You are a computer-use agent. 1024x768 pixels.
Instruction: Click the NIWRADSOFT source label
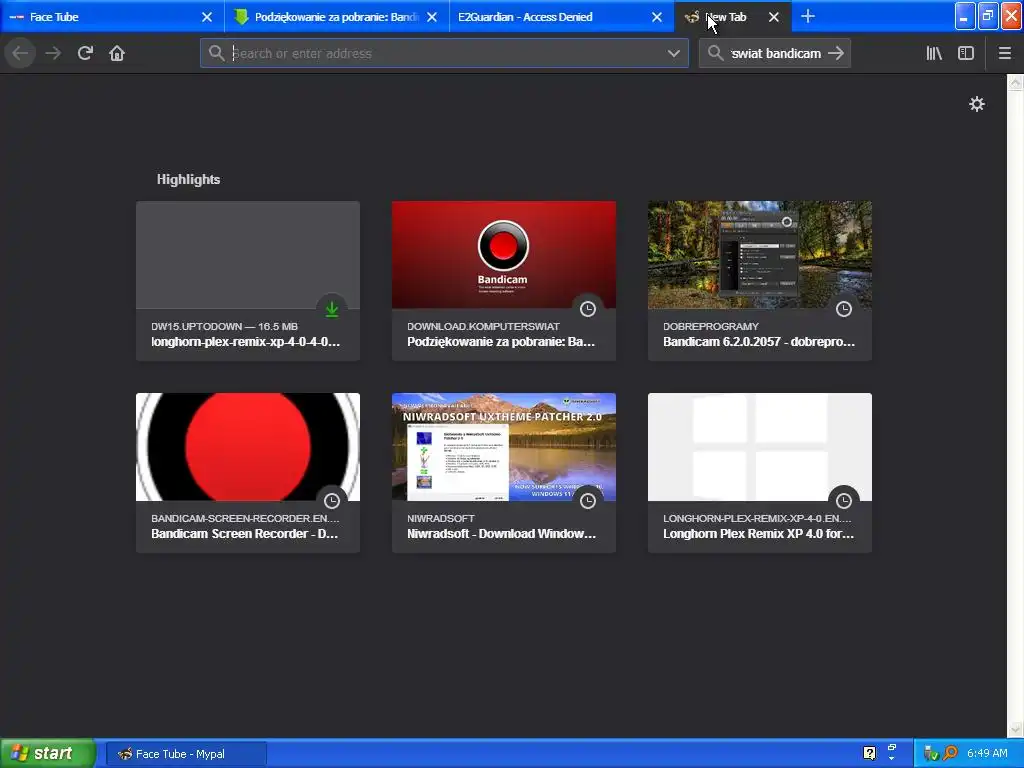(441, 518)
